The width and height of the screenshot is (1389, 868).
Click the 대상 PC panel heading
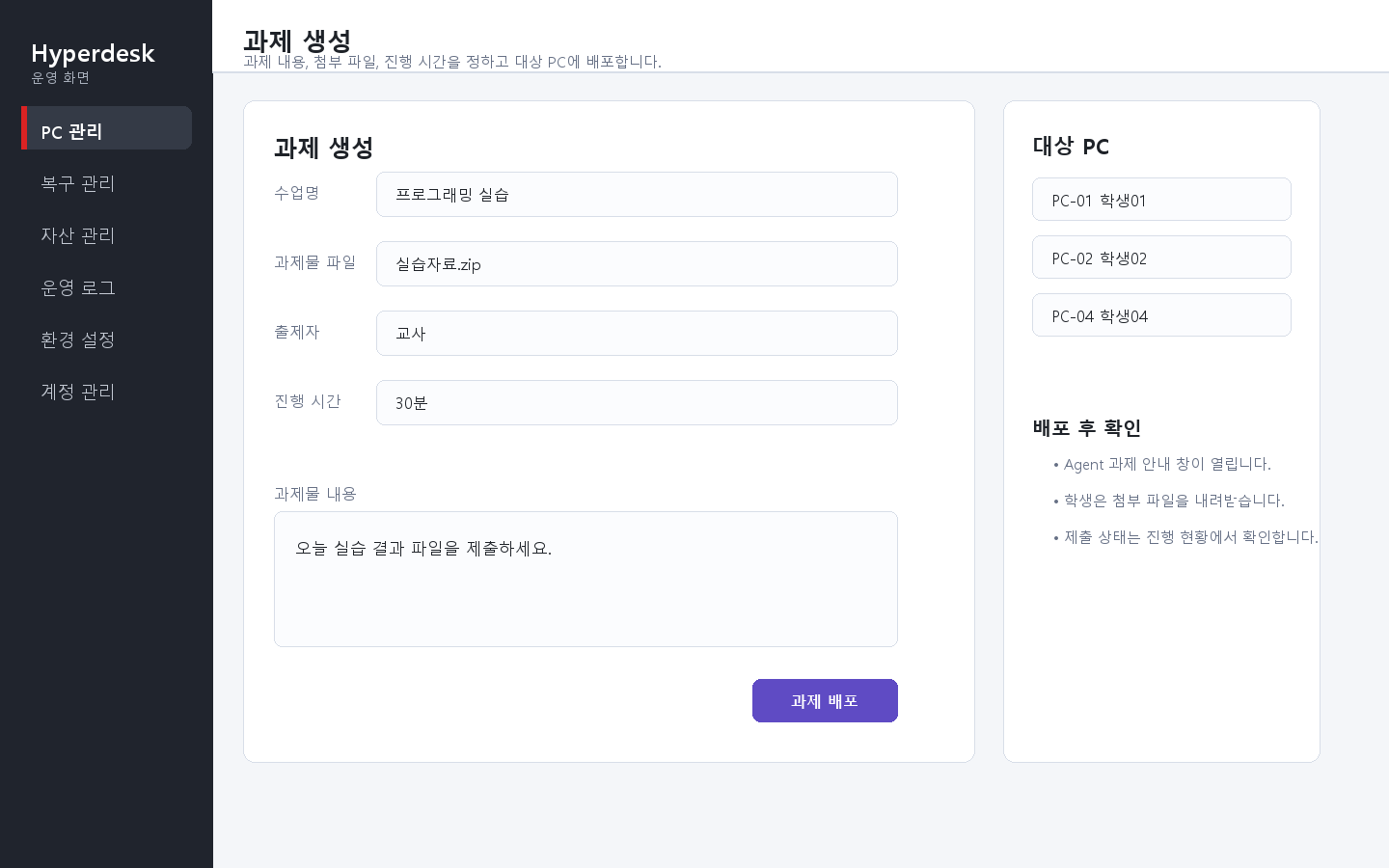coord(1071,147)
